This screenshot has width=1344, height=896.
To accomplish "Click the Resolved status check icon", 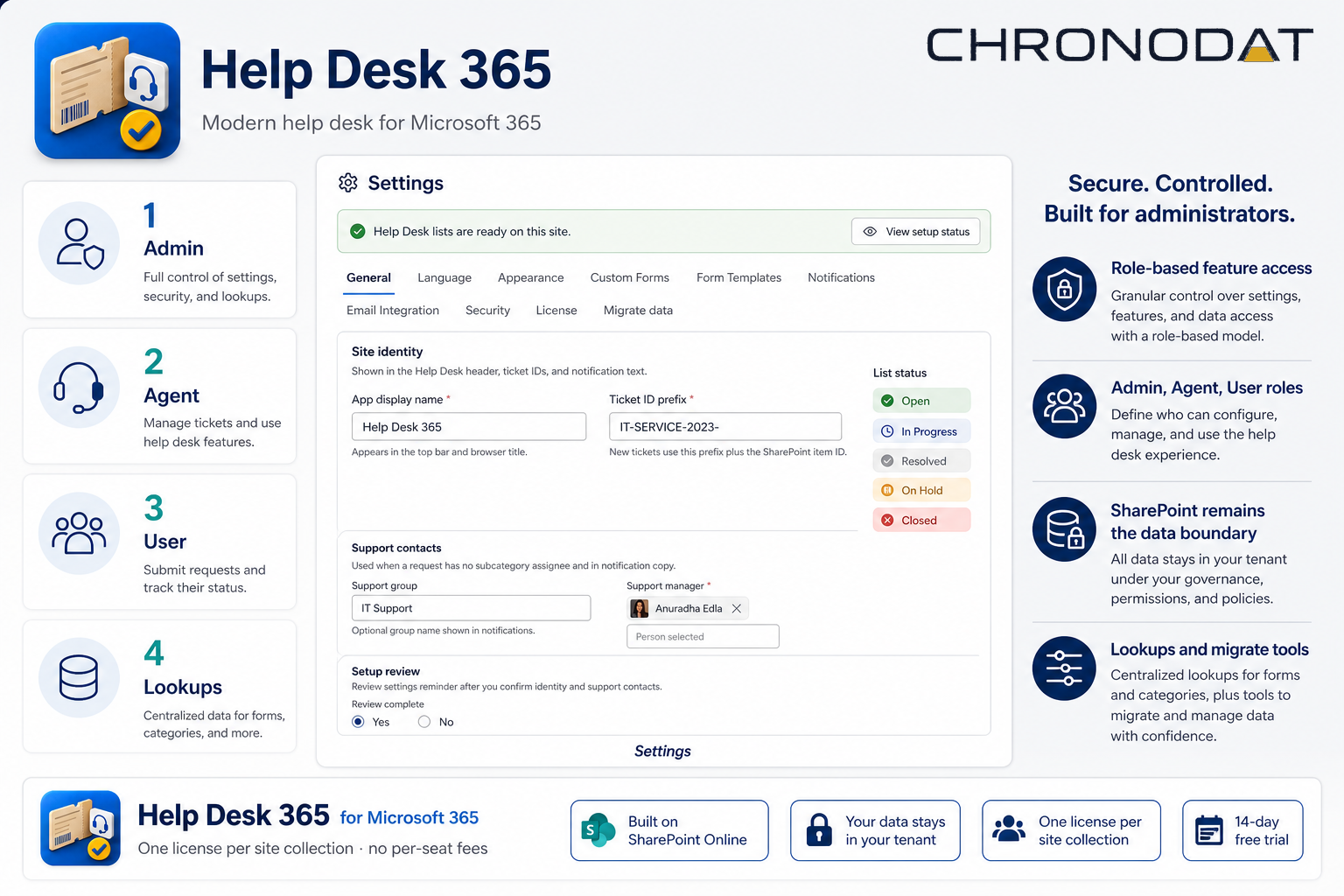I will pyautogui.click(x=887, y=461).
